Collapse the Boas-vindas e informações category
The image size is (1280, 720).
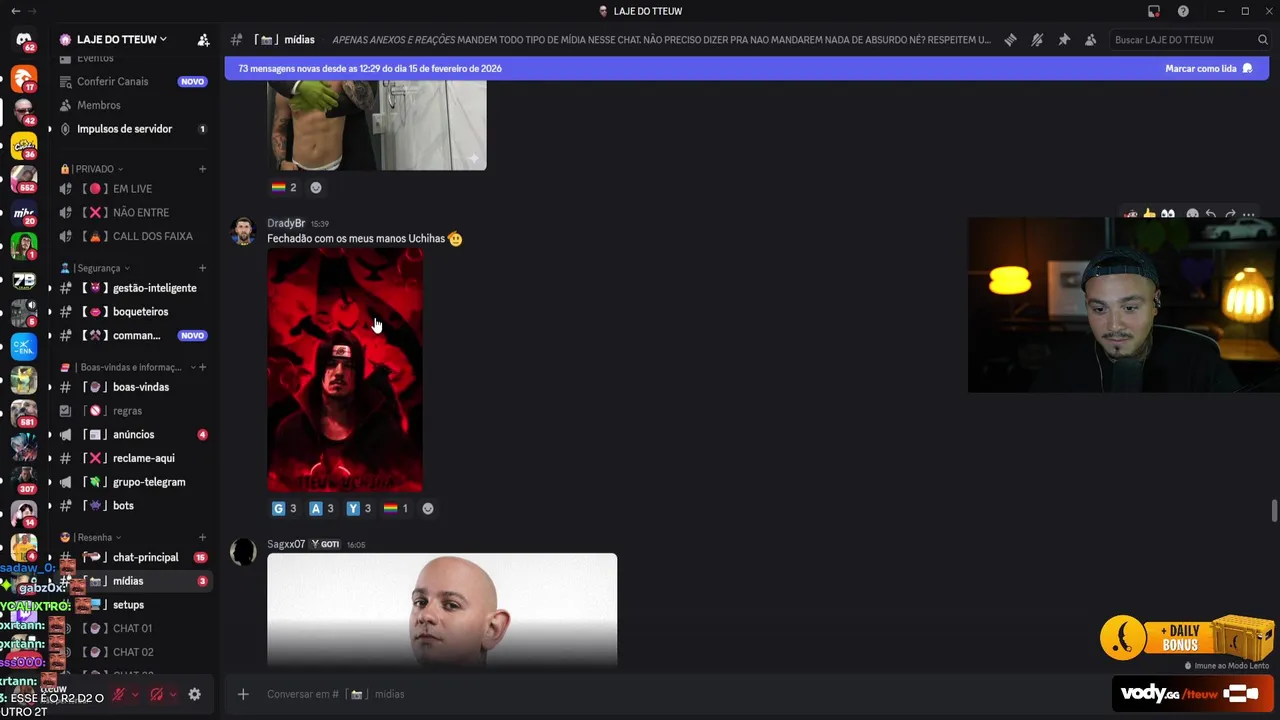[x=127, y=367]
